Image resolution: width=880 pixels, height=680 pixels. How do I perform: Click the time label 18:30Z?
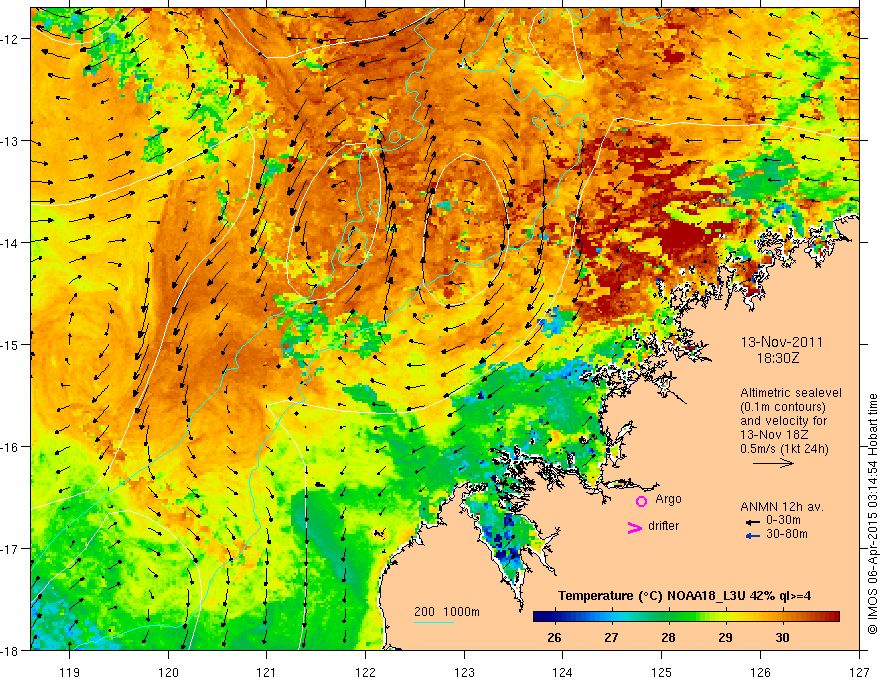pos(777,357)
